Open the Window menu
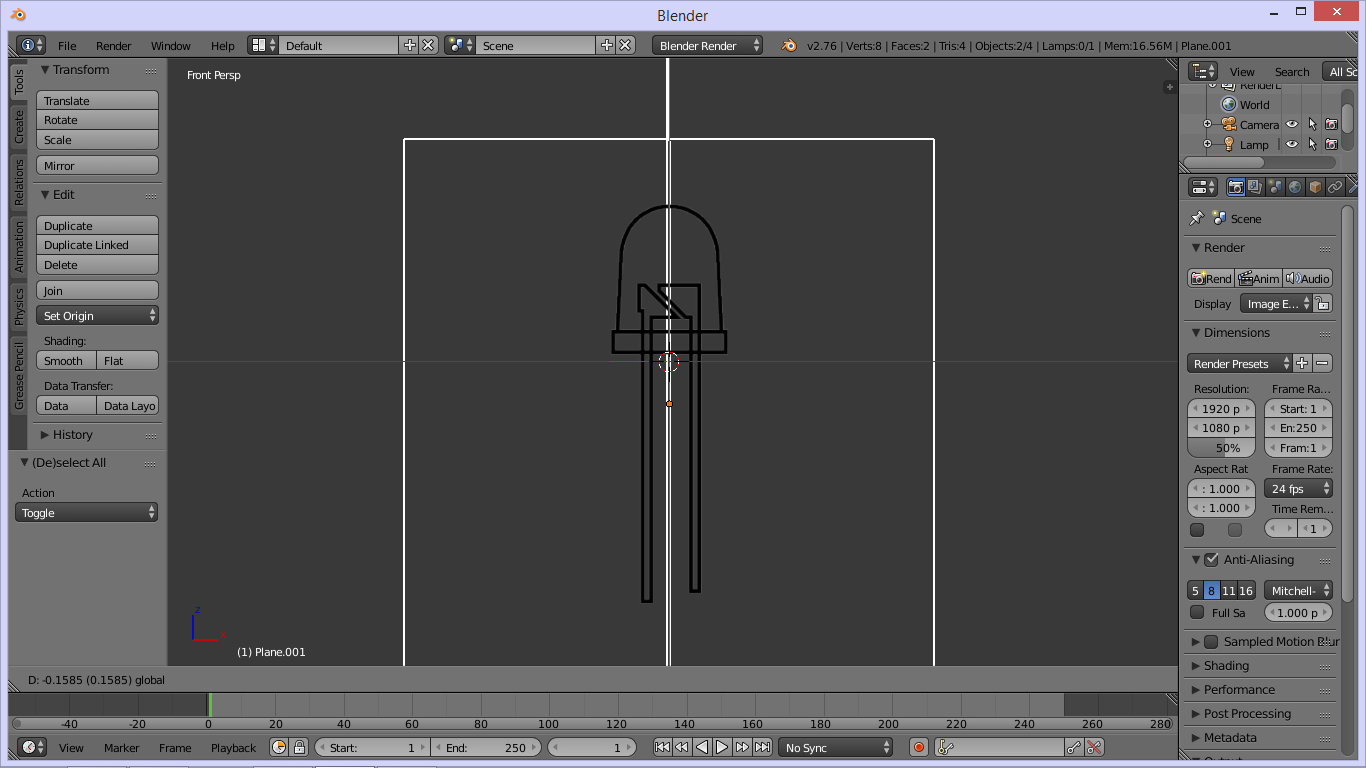 tap(171, 46)
